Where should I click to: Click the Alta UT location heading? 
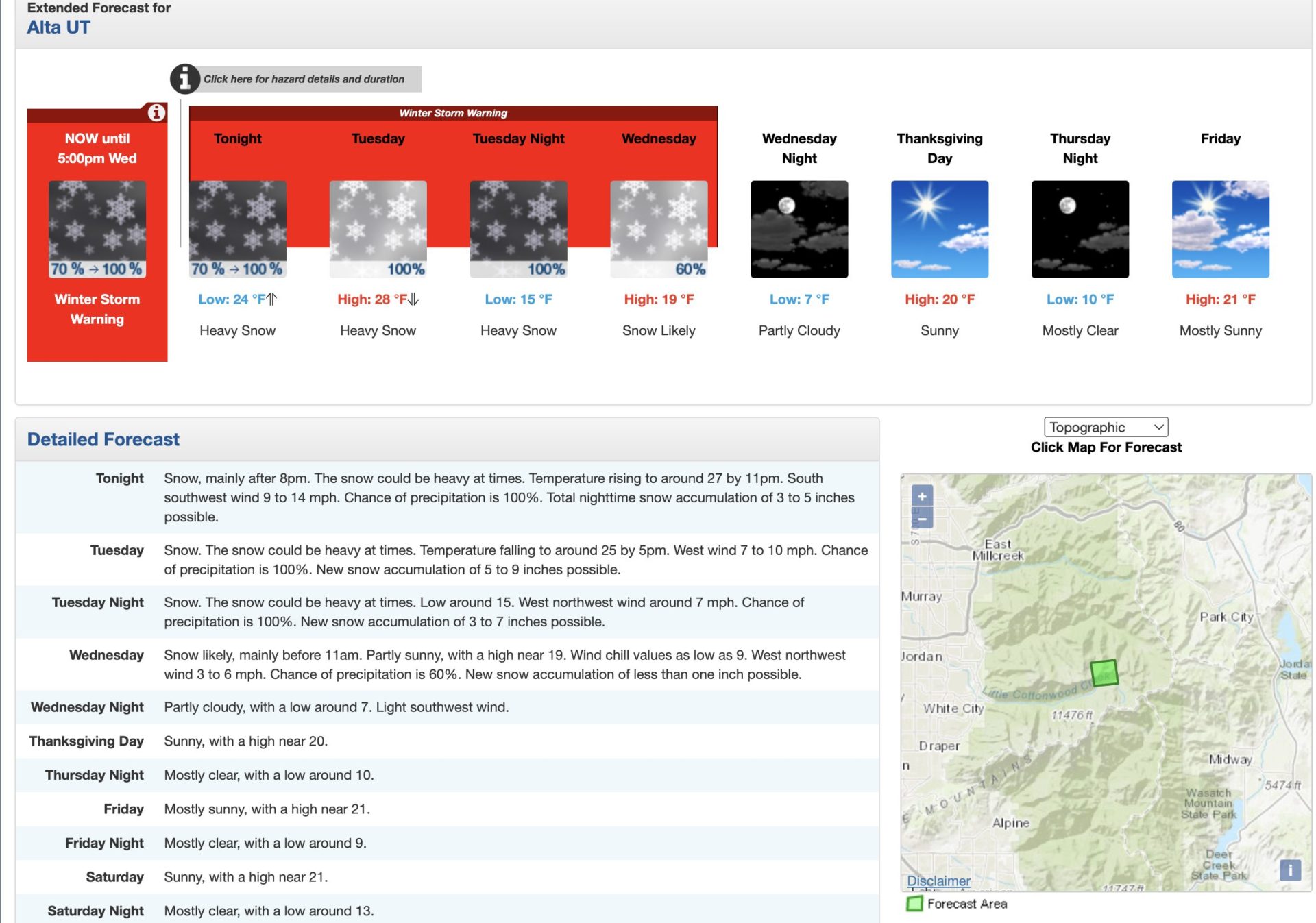(x=58, y=27)
